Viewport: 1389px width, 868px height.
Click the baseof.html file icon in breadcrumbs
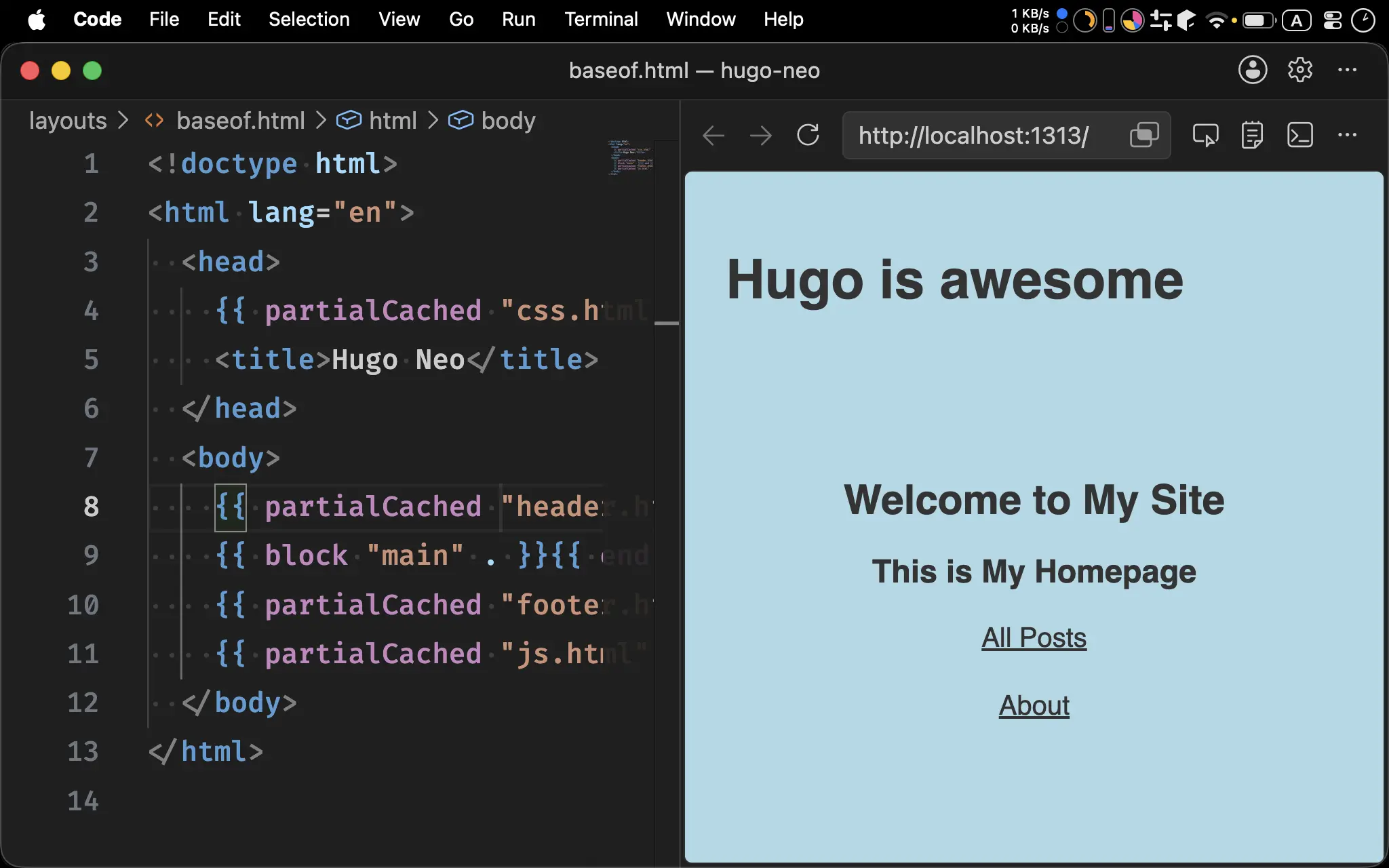[155, 121]
